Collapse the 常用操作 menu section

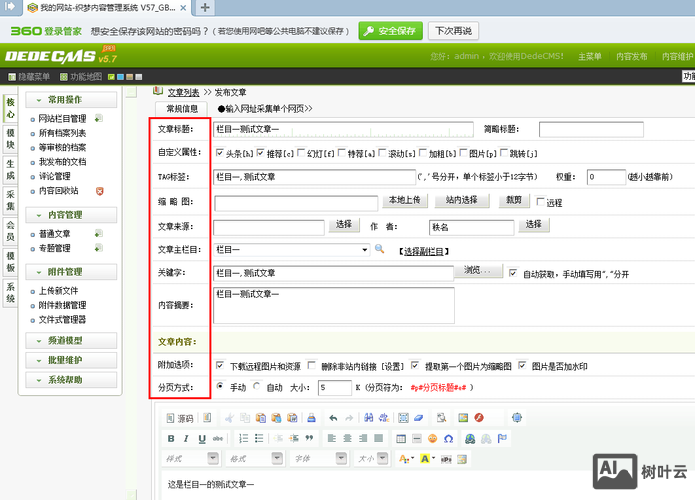pos(71,100)
